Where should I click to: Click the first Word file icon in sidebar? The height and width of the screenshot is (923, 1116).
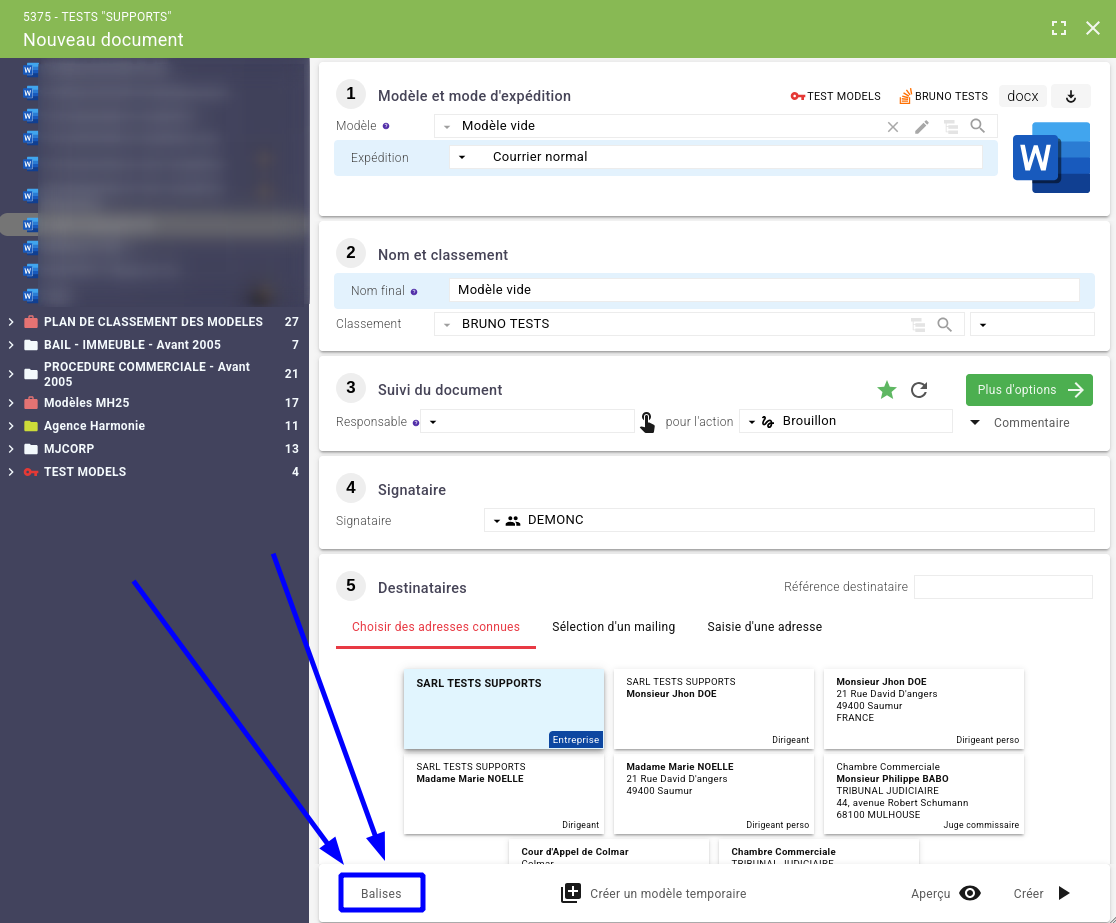(30, 70)
